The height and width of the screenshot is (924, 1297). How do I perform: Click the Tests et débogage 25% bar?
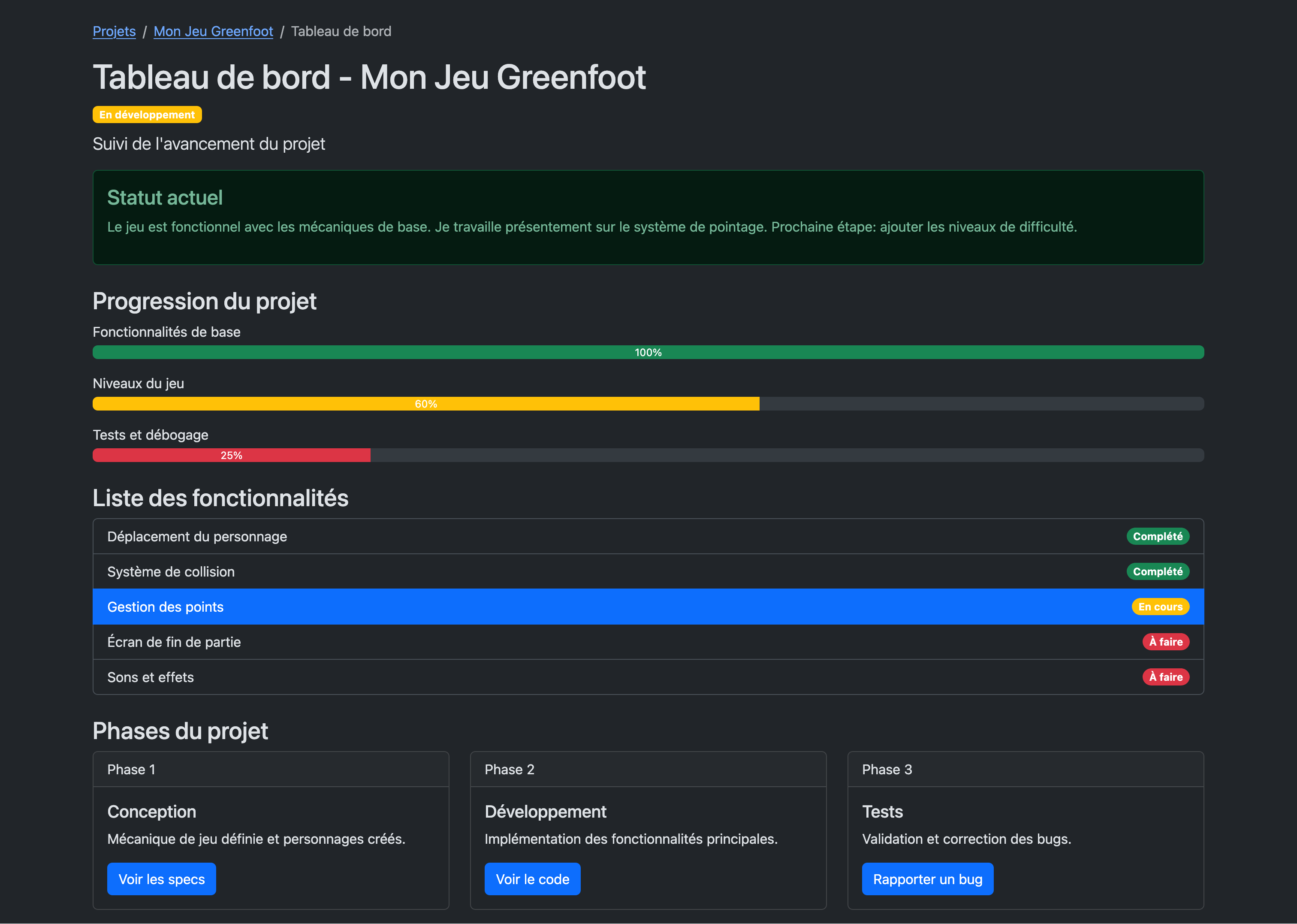coord(231,455)
